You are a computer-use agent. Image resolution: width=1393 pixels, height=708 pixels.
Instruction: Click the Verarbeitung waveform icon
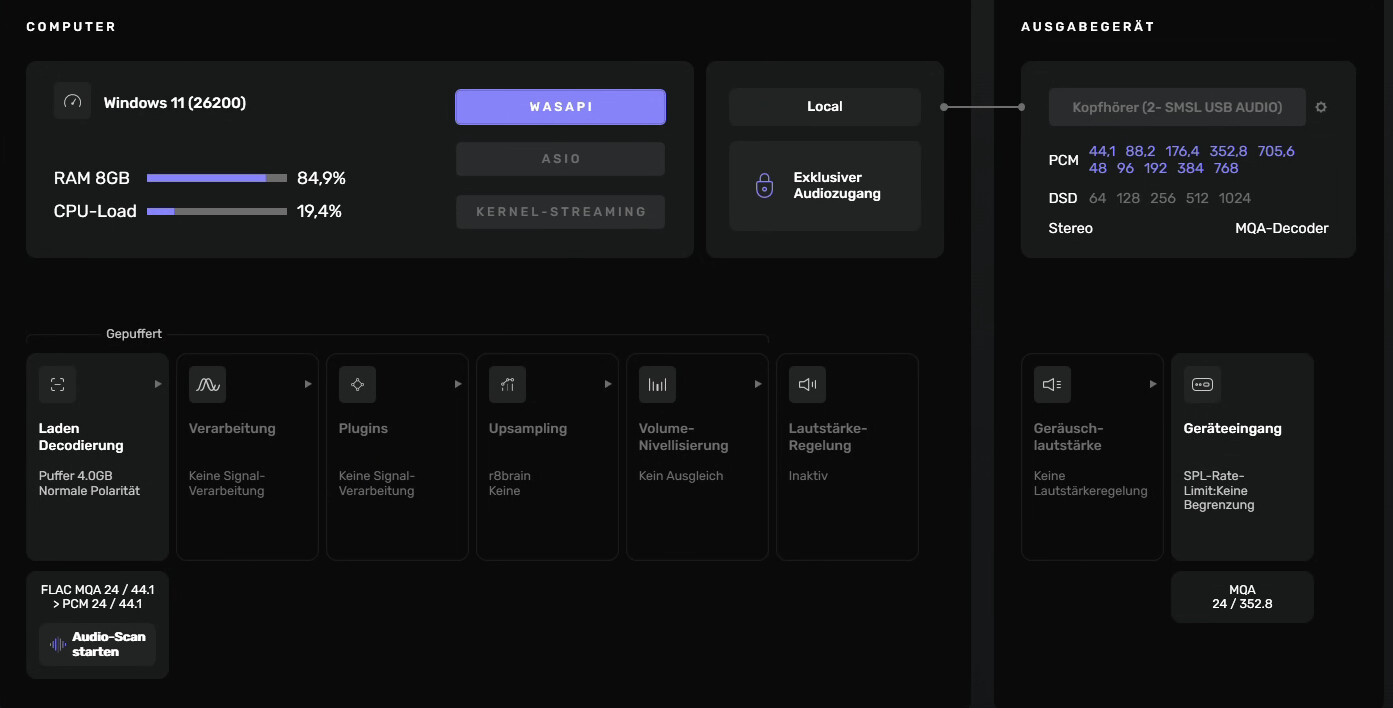pyautogui.click(x=207, y=384)
